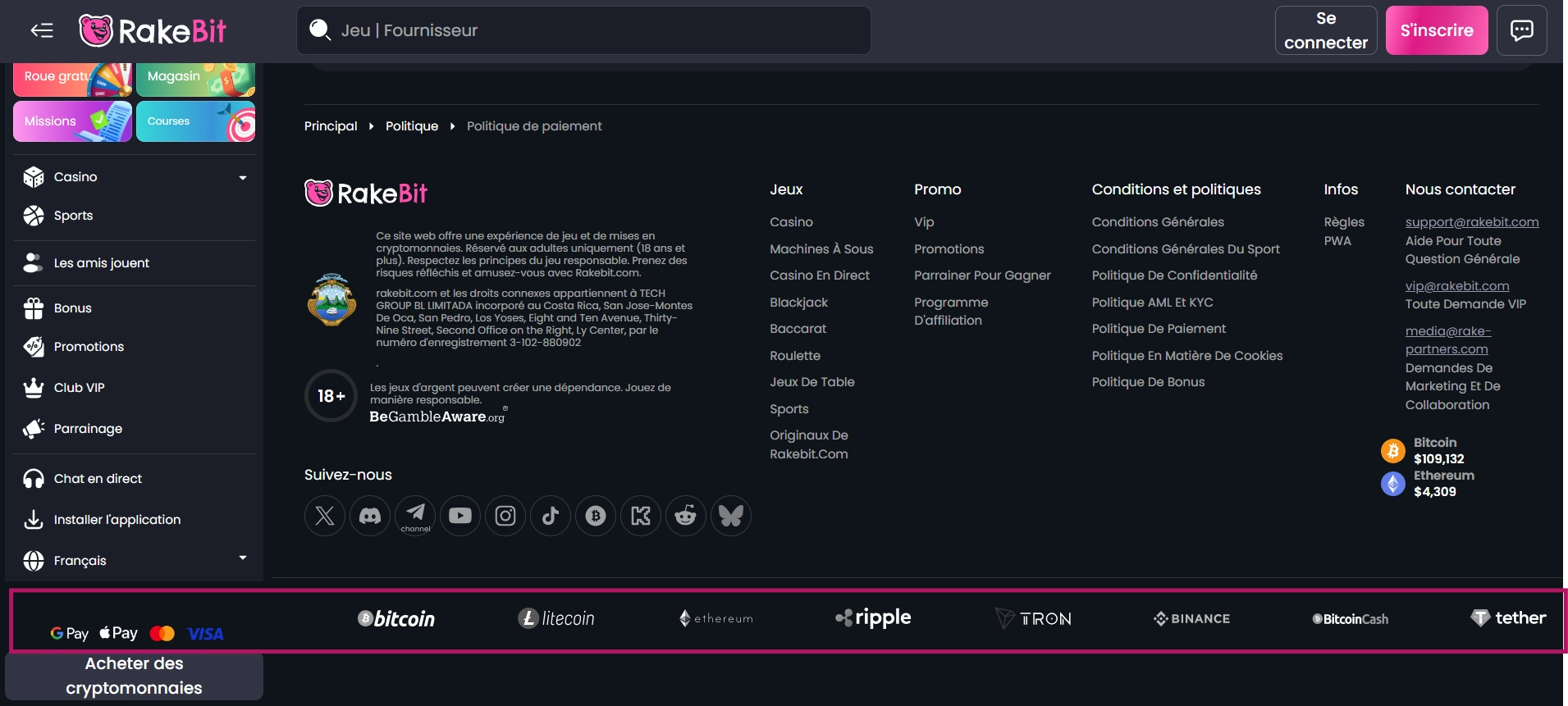1568x706 pixels.
Task: Go to Politique breadcrumb link
Action: (x=412, y=126)
